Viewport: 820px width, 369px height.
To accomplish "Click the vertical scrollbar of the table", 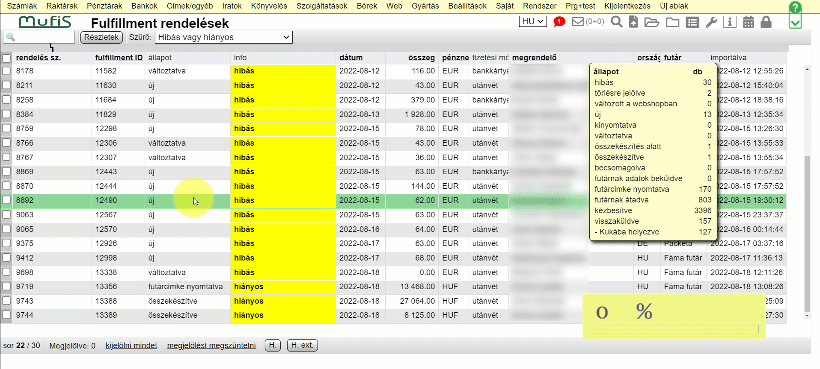I will coord(808,235).
